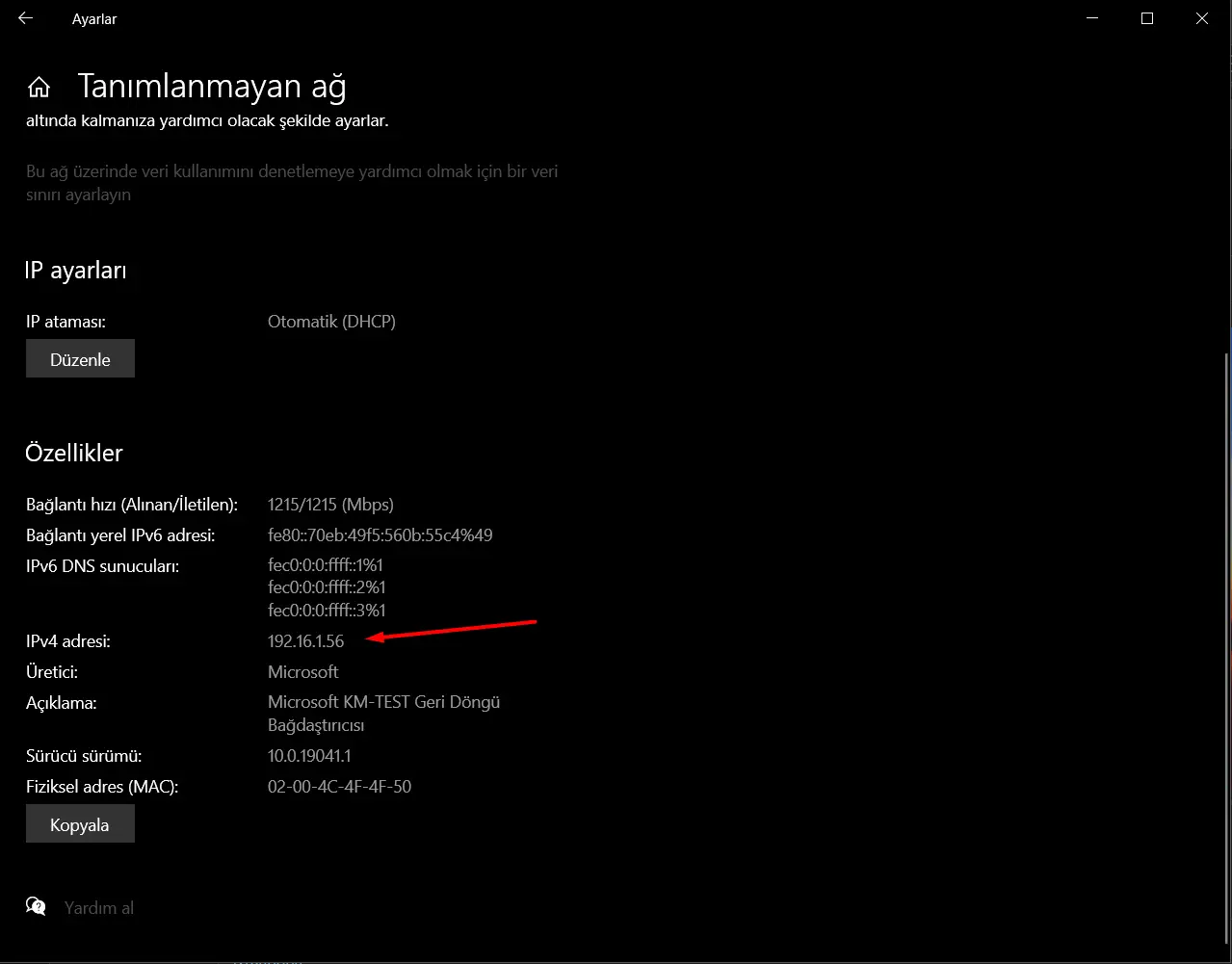Click the first IPv6 DNS server entry
1232x964 pixels.
[x=326, y=565]
